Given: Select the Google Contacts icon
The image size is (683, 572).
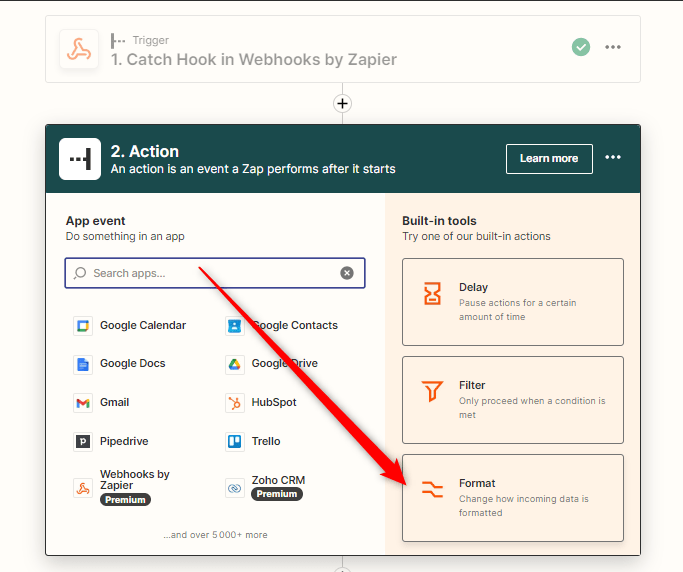Looking at the screenshot, I should click(x=234, y=326).
